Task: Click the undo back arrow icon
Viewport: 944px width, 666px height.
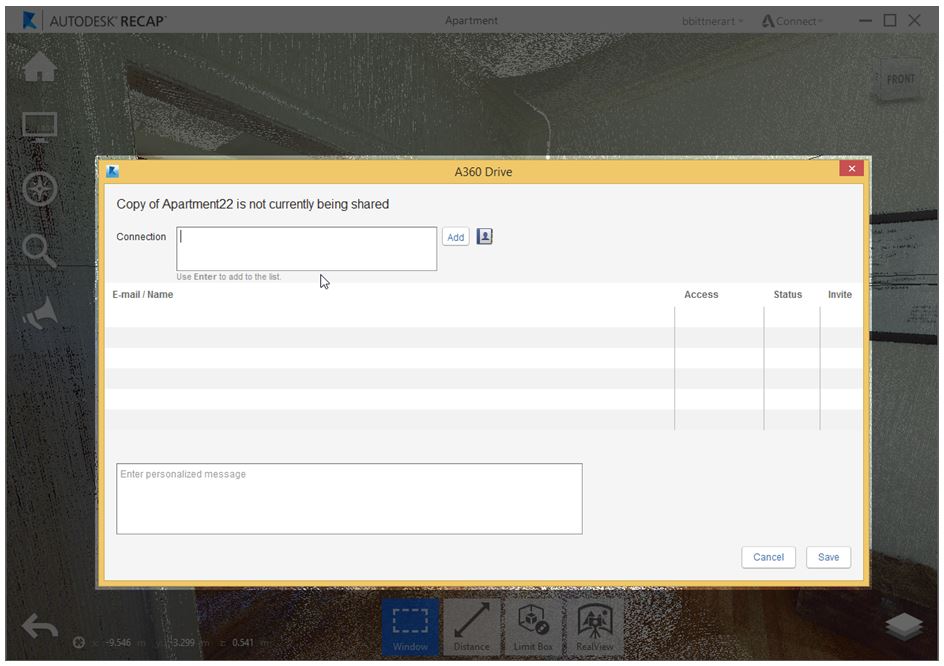Action: click(40, 626)
